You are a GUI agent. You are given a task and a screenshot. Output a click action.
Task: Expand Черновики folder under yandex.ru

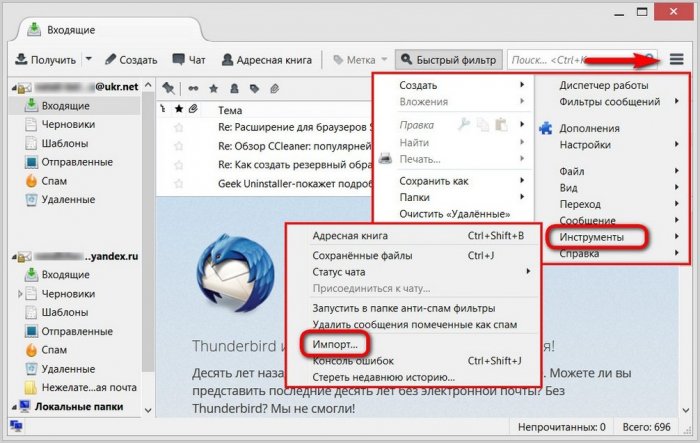(21, 294)
